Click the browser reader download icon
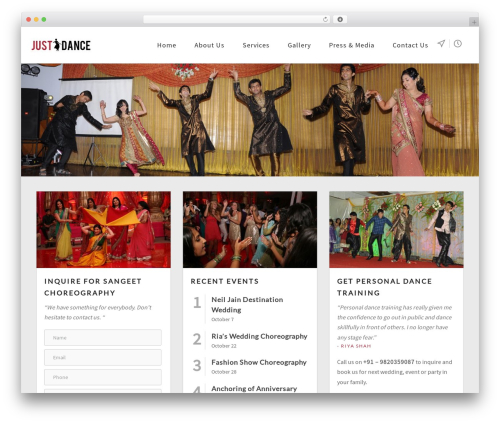Screen dimensions: 500x423 340,19
